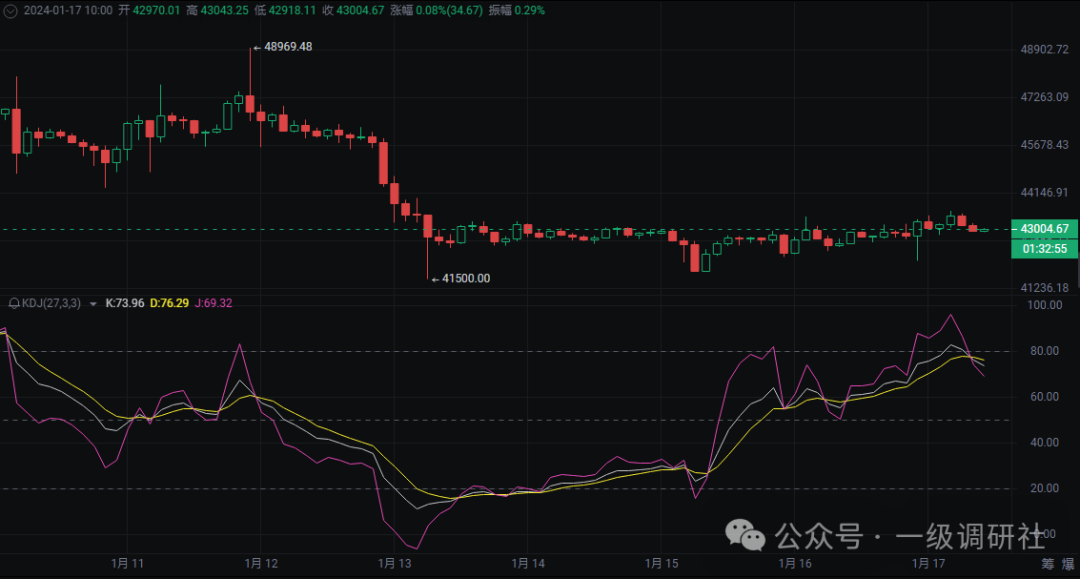Click the 48902.72 price axis label
The image size is (1080, 579).
point(1044,50)
